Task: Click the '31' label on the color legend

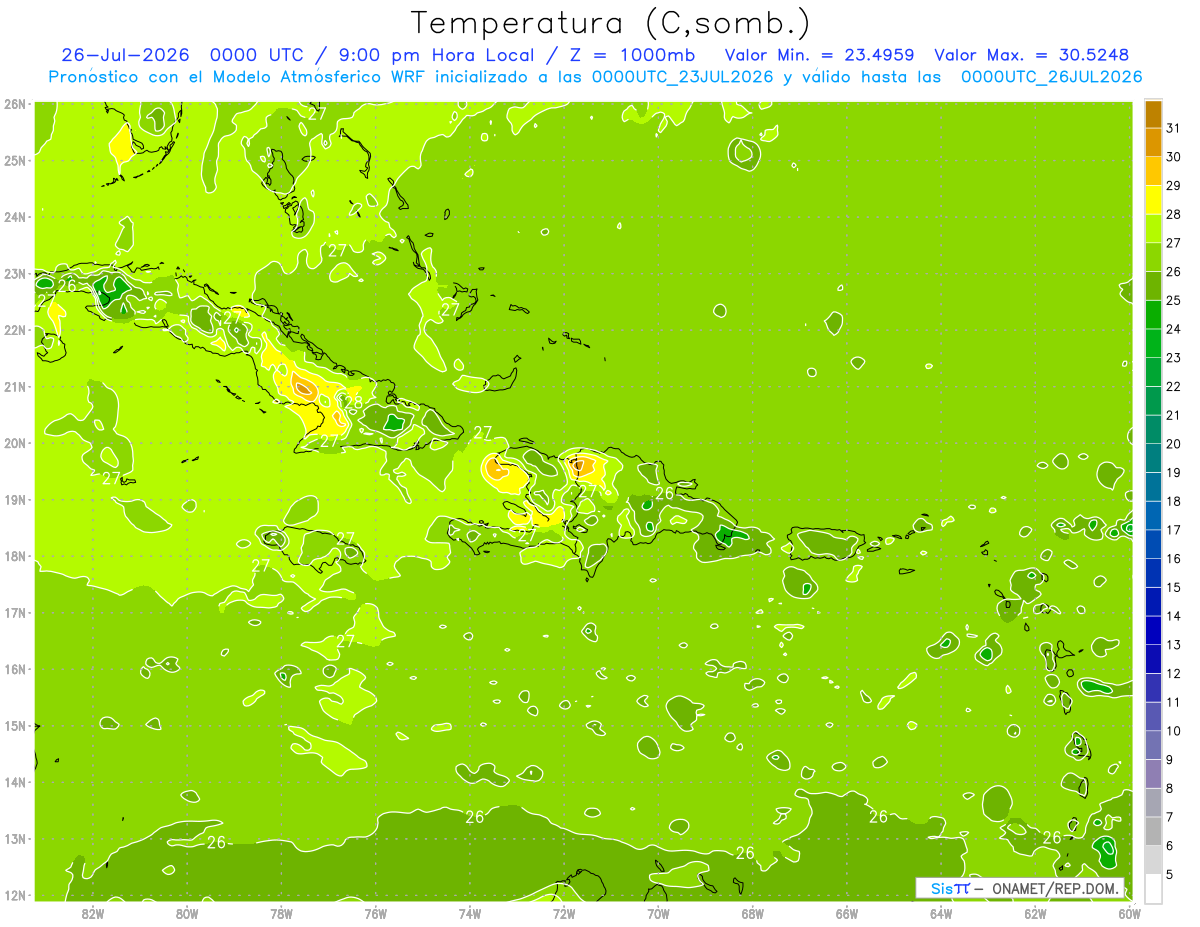Action: coord(1173,127)
